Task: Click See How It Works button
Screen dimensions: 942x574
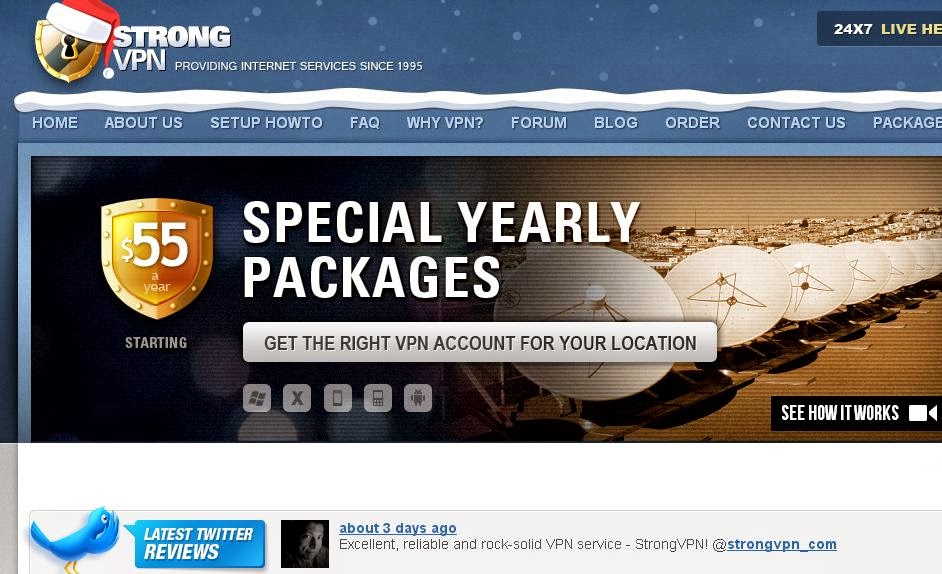Action: pyautogui.click(x=856, y=413)
